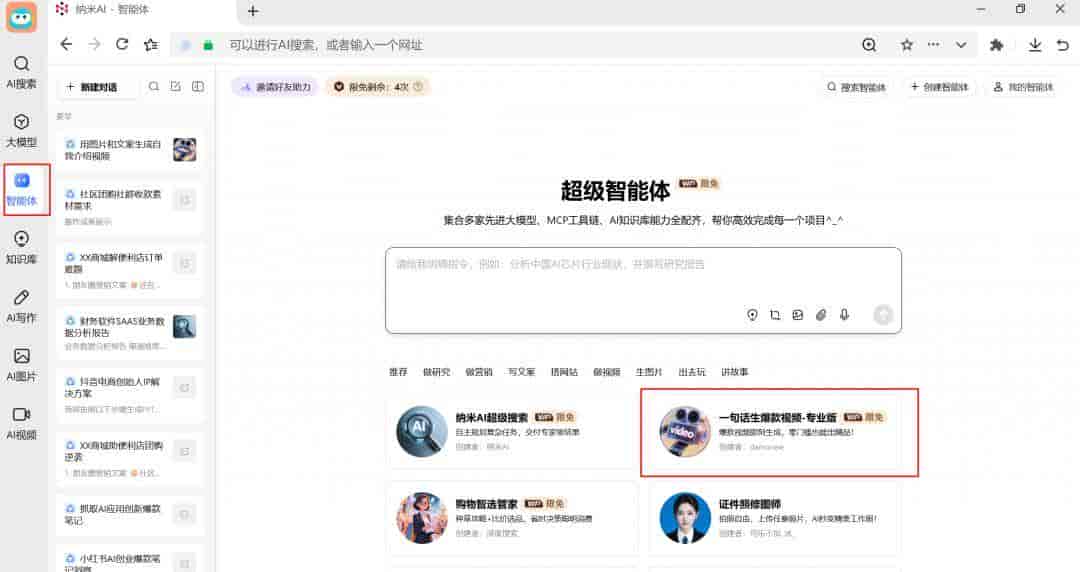The image size is (1080, 572).
Task: Open AI图片 in the left sidebar
Action: [x=21, y=365]
